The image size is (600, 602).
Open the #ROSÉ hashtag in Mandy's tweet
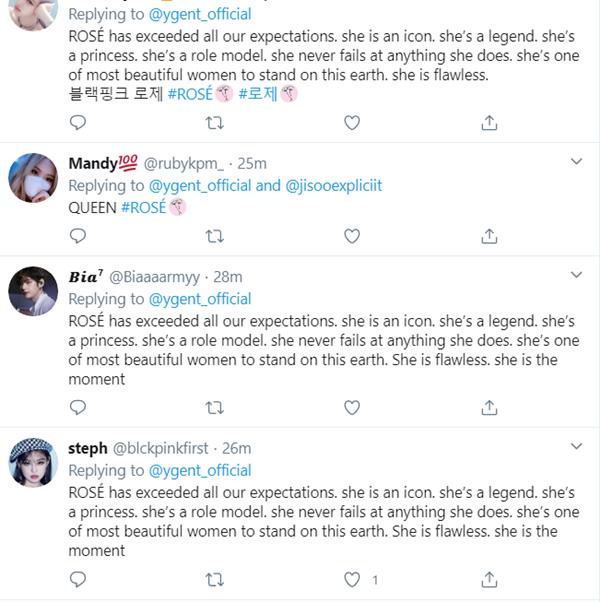tap(143, 207)
